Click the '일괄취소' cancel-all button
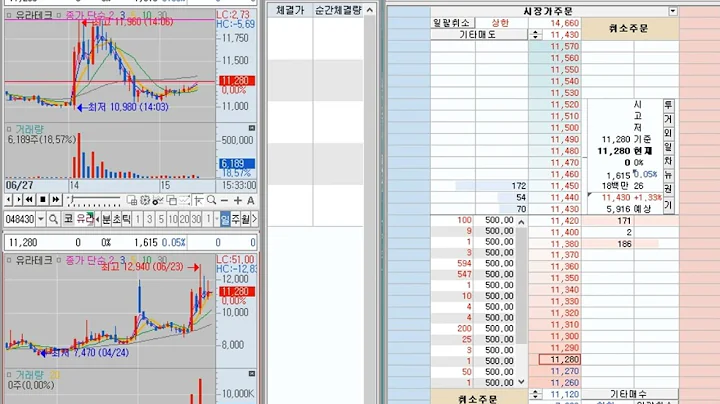720x404 pixels. (452, 22)
